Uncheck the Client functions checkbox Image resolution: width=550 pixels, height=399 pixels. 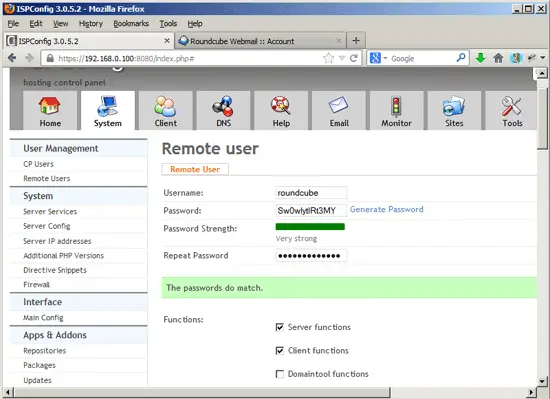pyautogui.click(x=280, y=351)
